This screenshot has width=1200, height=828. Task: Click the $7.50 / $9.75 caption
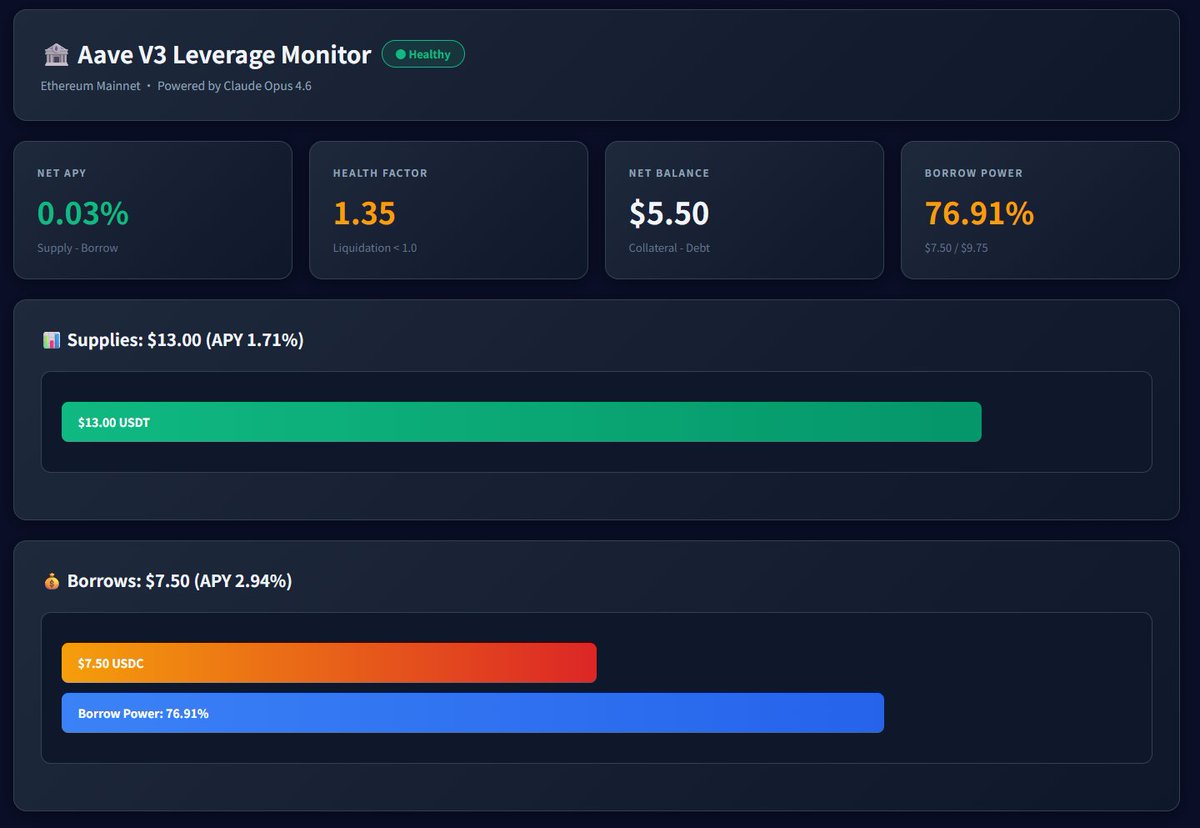(x=956, y=248)
